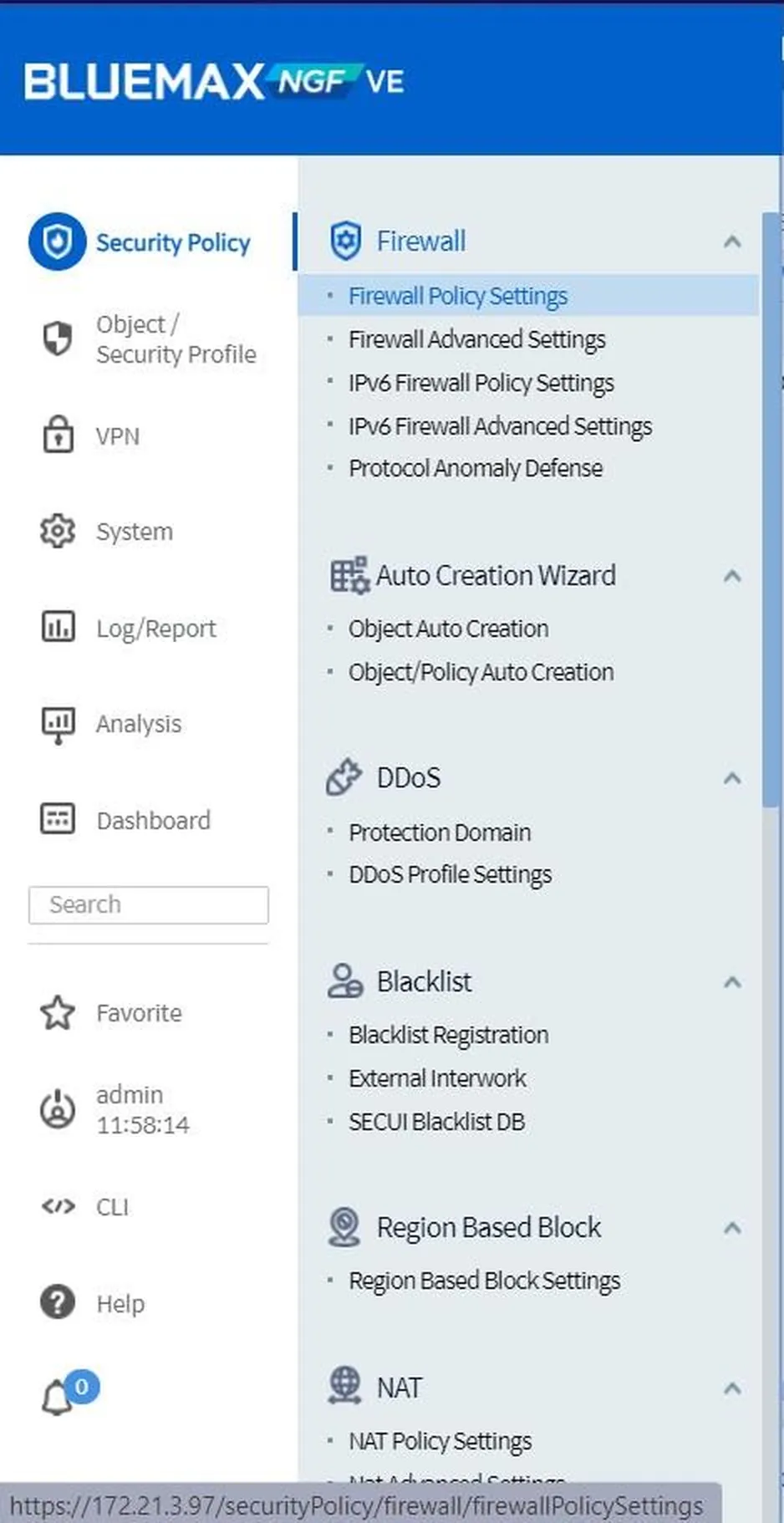Image resolution: width=784 pixels, height=1523 pixels.
Task: Open Protection Domain under DDoS
Action: tap(440, 833)
